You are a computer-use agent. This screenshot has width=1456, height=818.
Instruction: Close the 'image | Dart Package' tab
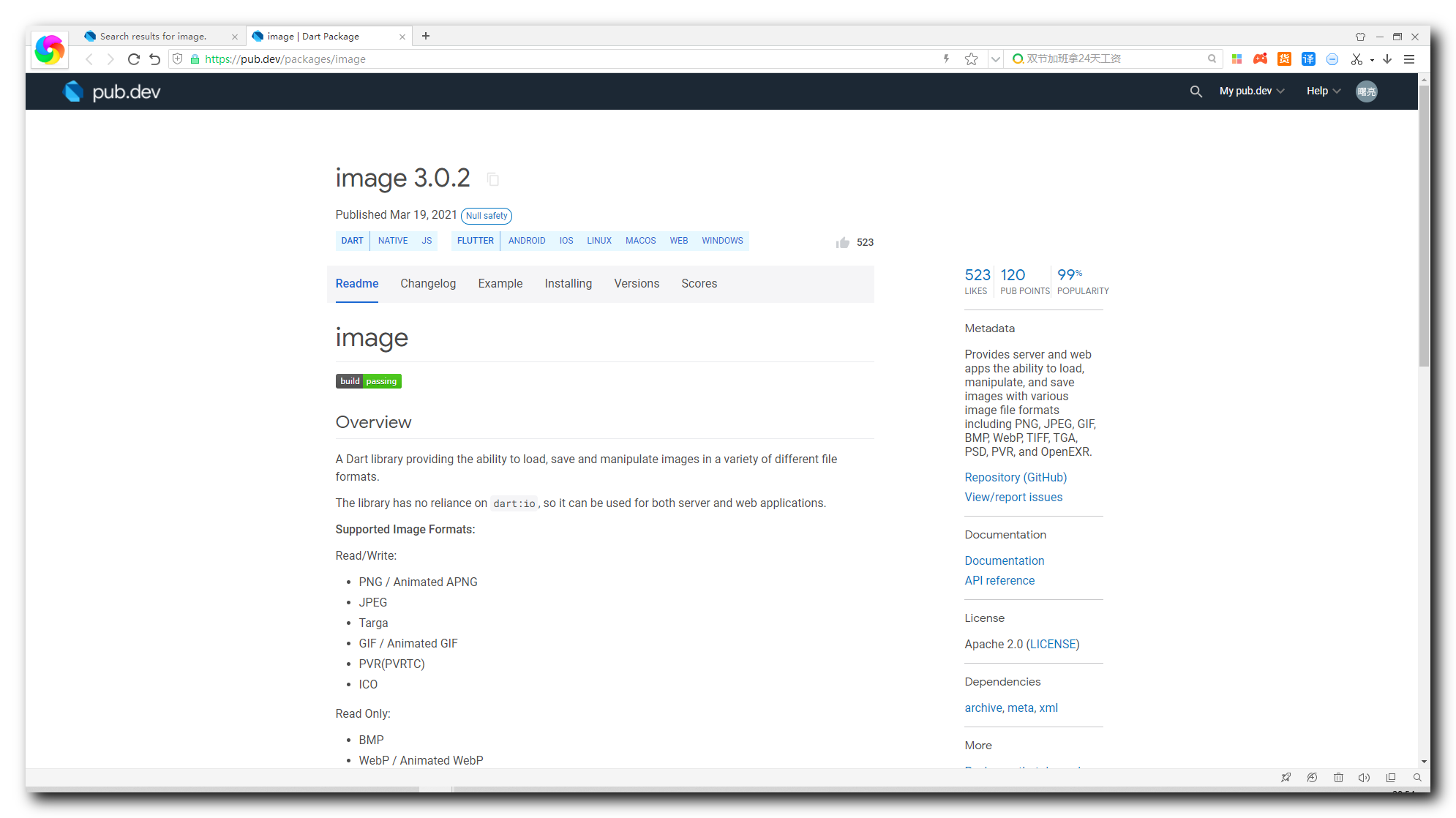point(402,37)
